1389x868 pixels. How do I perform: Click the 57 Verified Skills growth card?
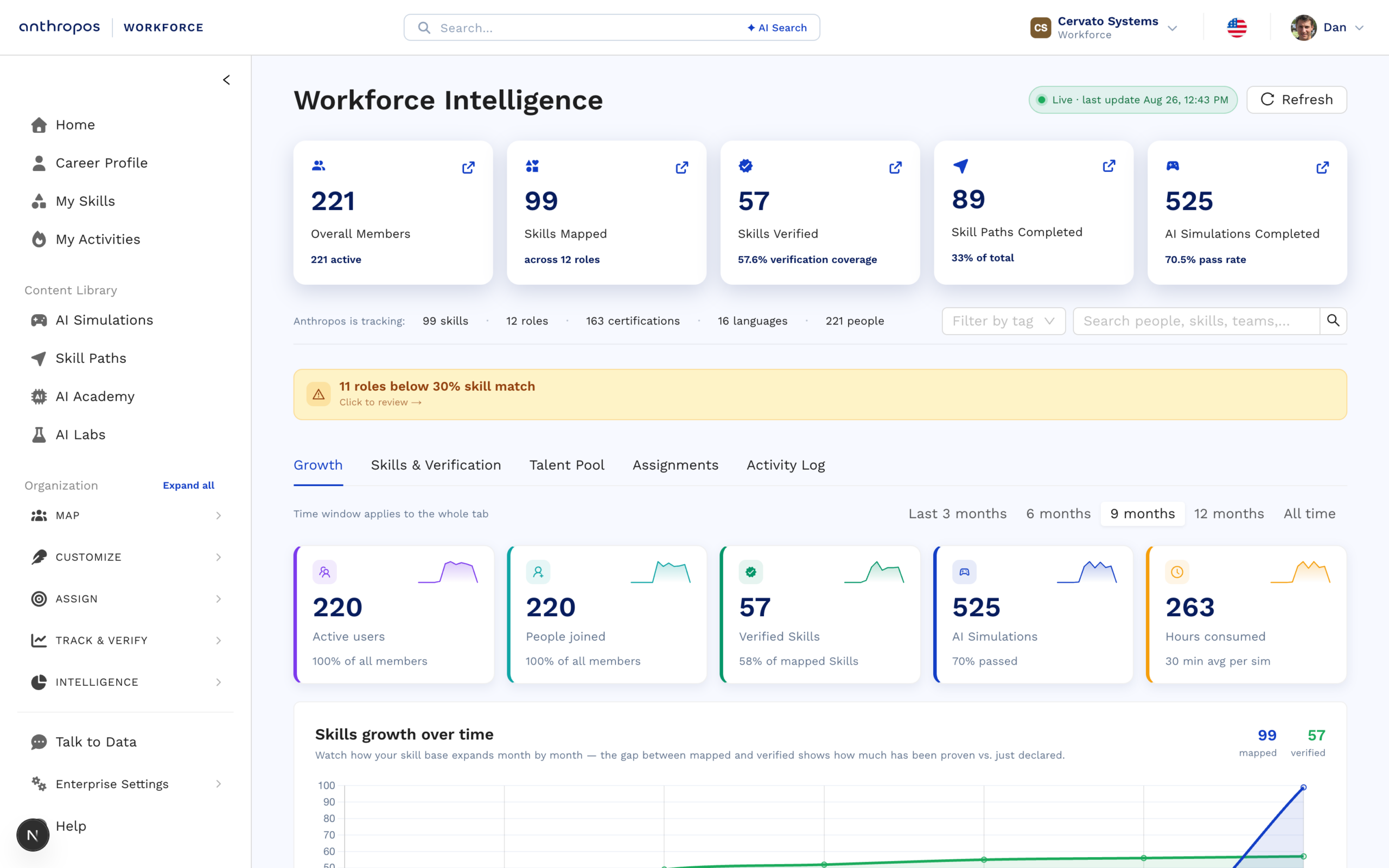click(x=820, y=614)
